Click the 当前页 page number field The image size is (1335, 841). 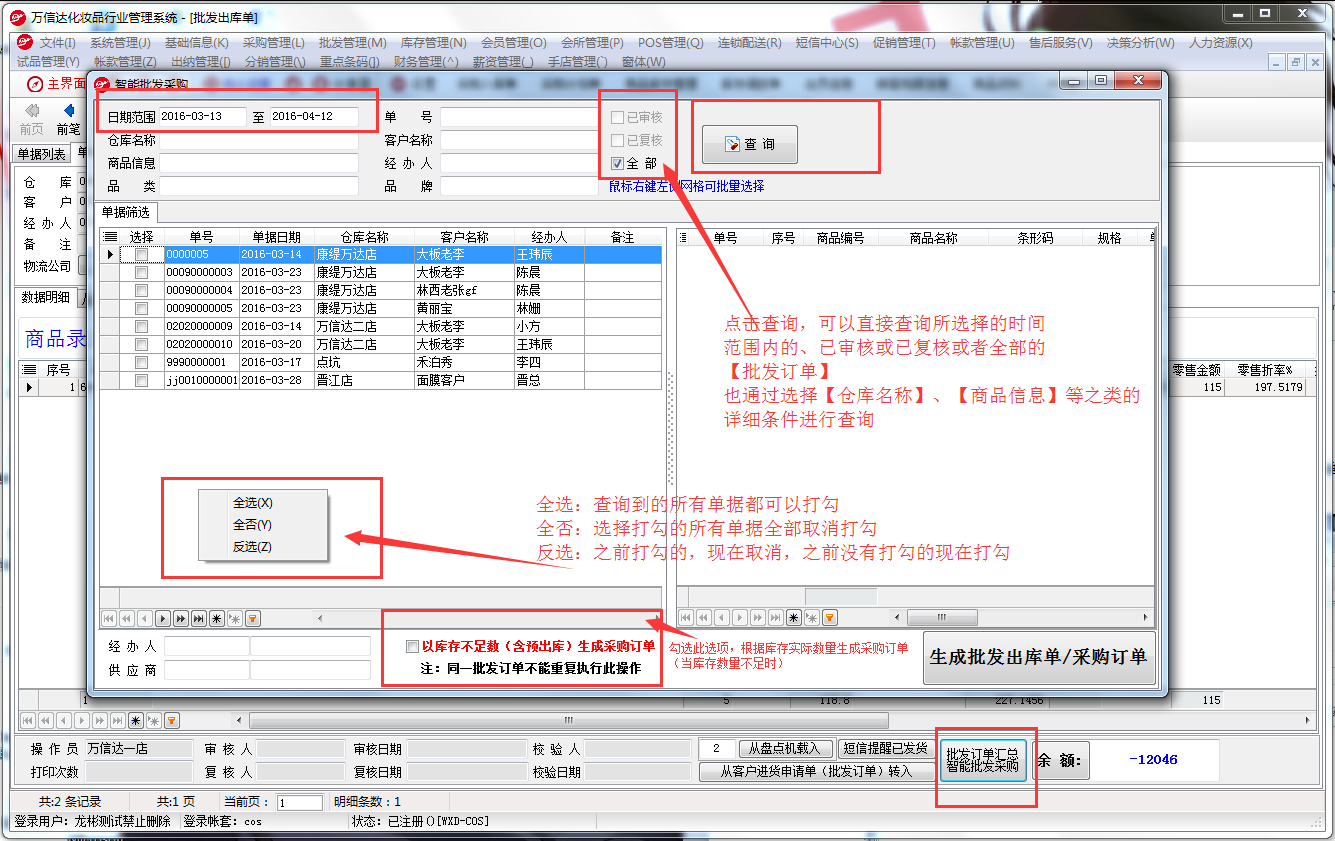tap(299, 803)
